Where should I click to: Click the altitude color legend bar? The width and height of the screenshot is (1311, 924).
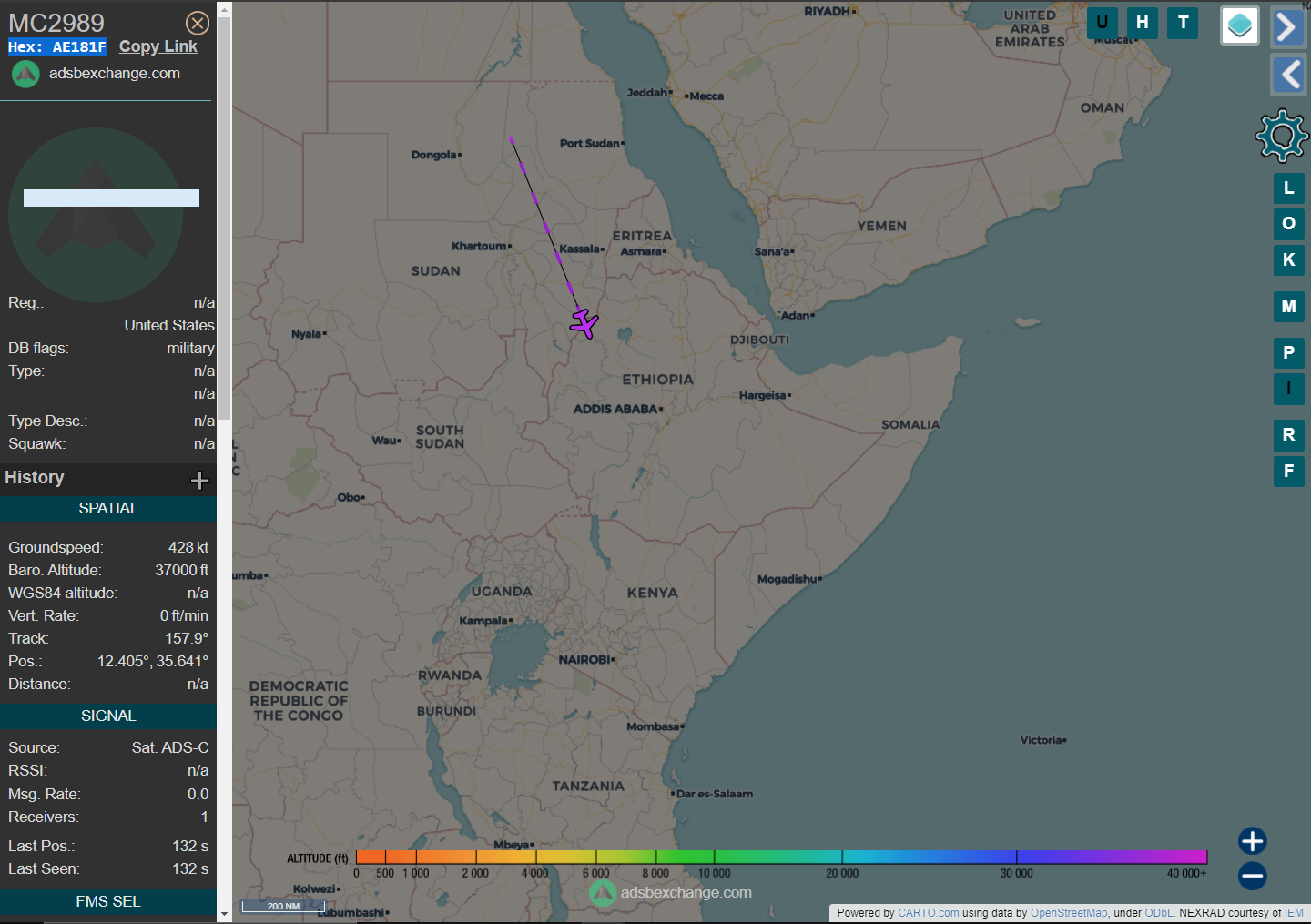(781, 857)
